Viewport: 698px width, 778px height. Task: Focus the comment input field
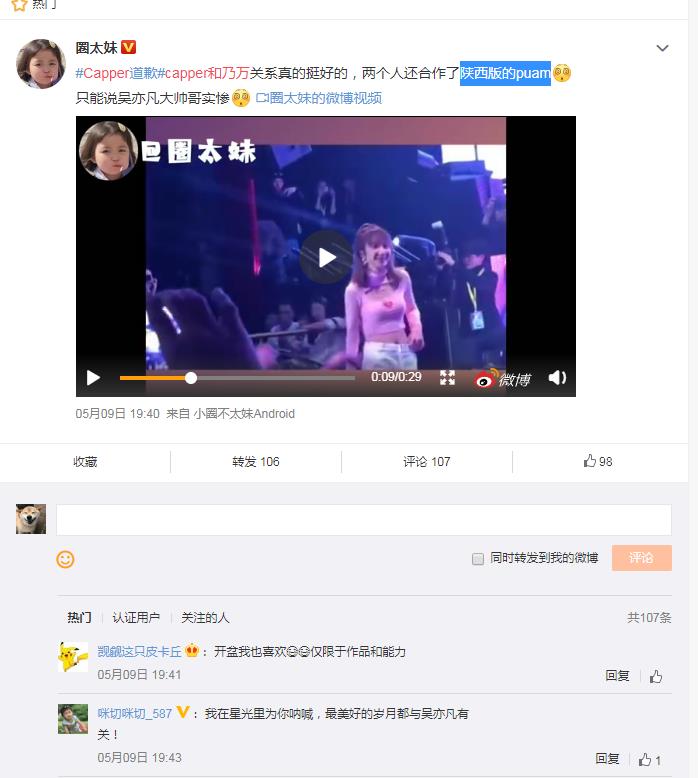click(364, 520)
